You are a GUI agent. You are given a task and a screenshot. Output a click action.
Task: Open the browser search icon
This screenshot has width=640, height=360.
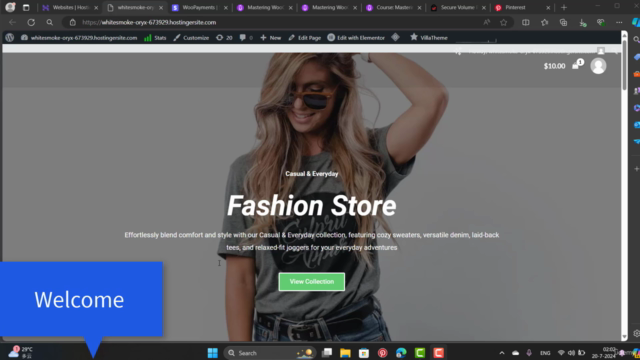pos(50,22)
